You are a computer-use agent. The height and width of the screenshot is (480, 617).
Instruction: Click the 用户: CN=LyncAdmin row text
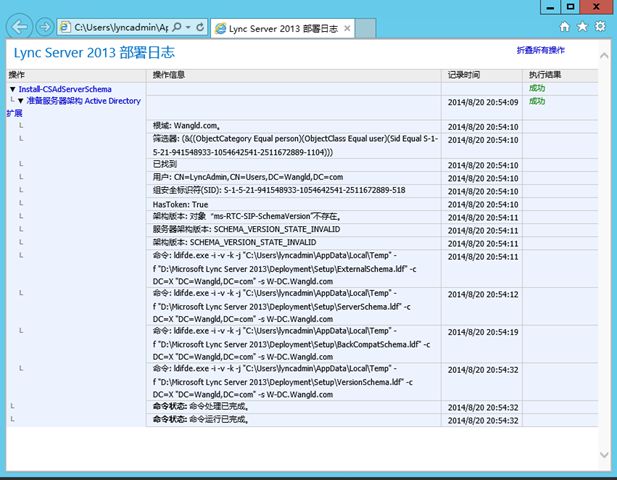coord(248,177)
